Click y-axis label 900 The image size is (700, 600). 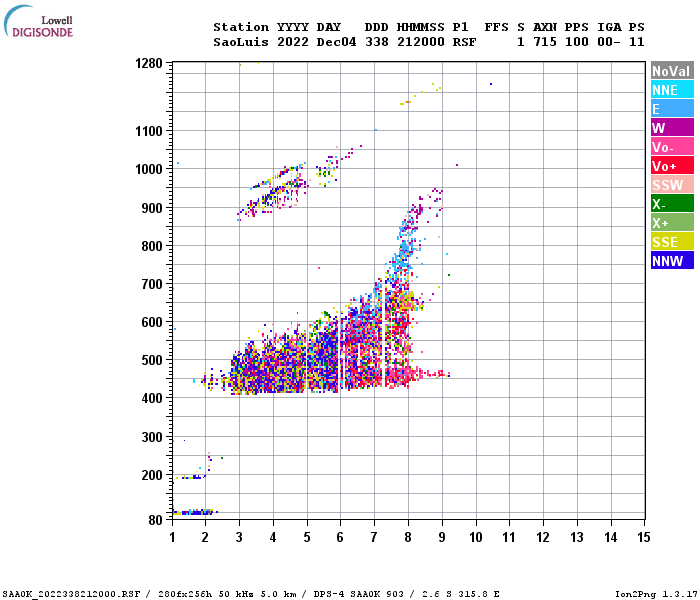(152, 208)
